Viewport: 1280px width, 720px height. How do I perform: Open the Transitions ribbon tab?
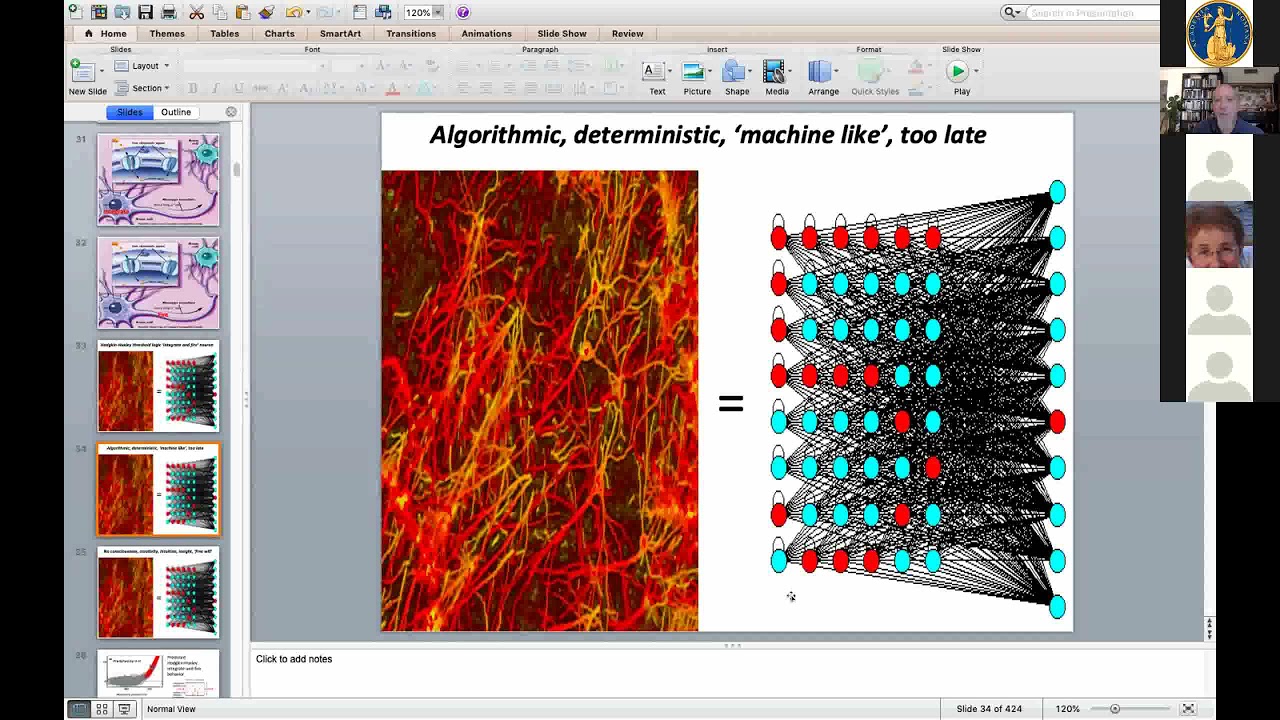point(411,34)
